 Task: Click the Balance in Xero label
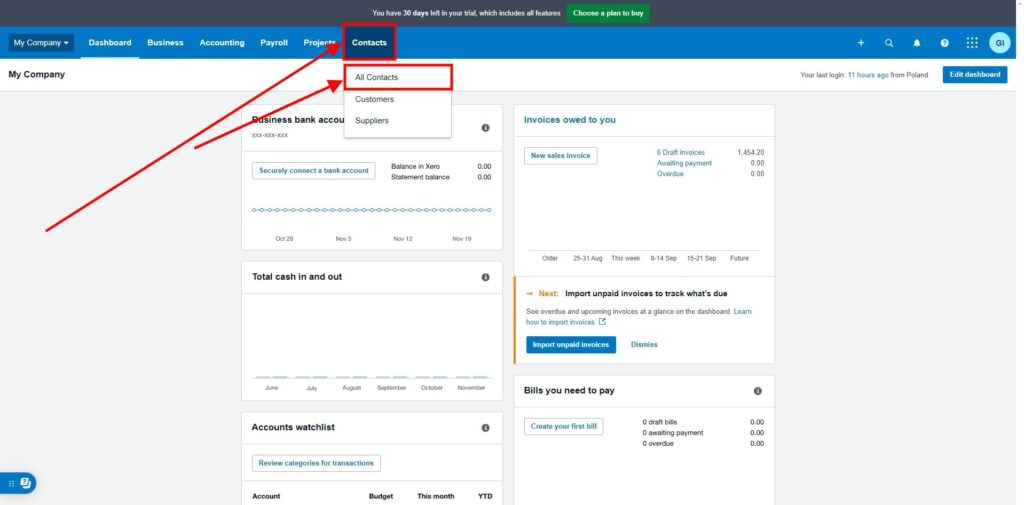coord(415,167)
